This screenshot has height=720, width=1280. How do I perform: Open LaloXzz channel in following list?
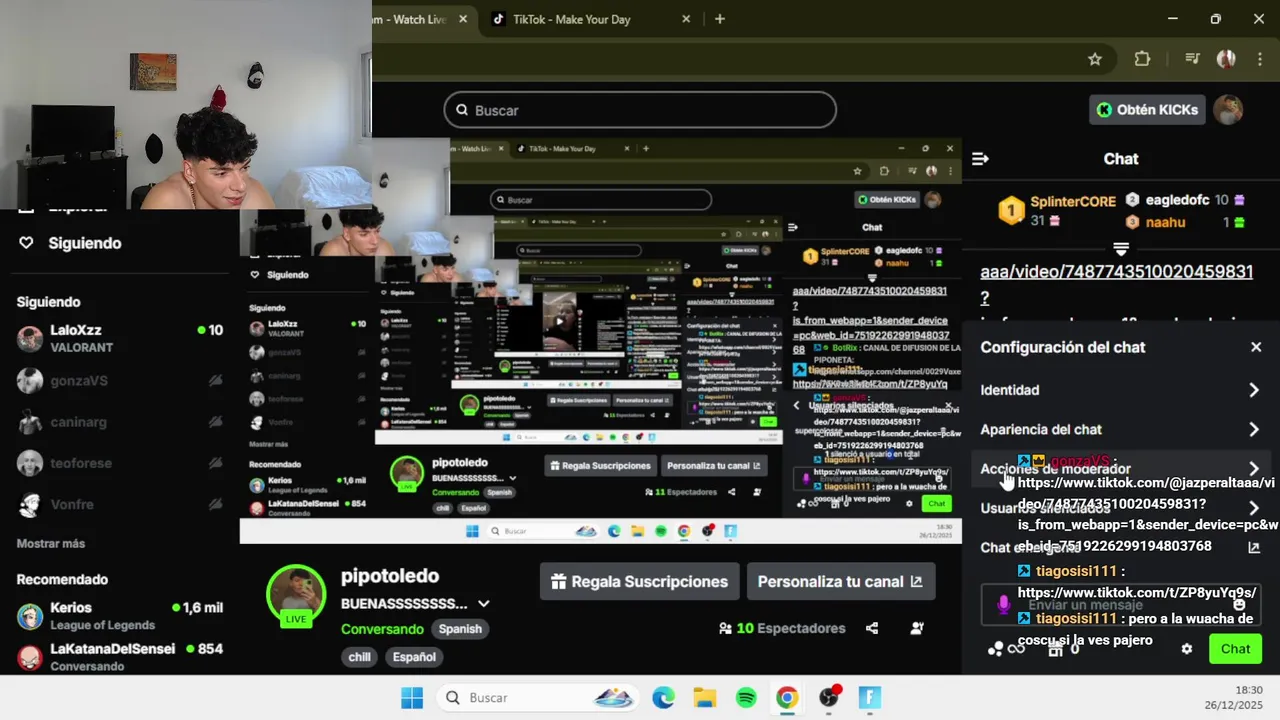(x=120, y=338)
